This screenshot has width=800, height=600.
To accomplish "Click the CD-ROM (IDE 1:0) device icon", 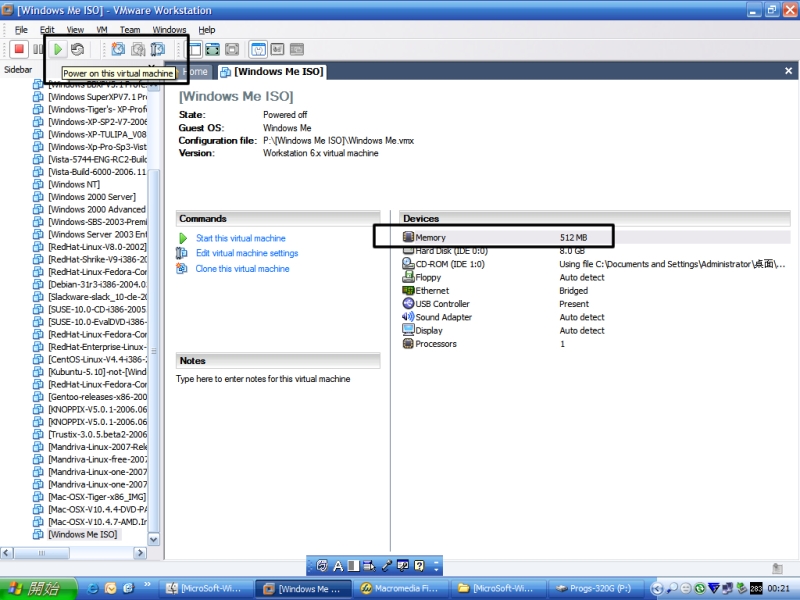I will (x=408, y=263).
